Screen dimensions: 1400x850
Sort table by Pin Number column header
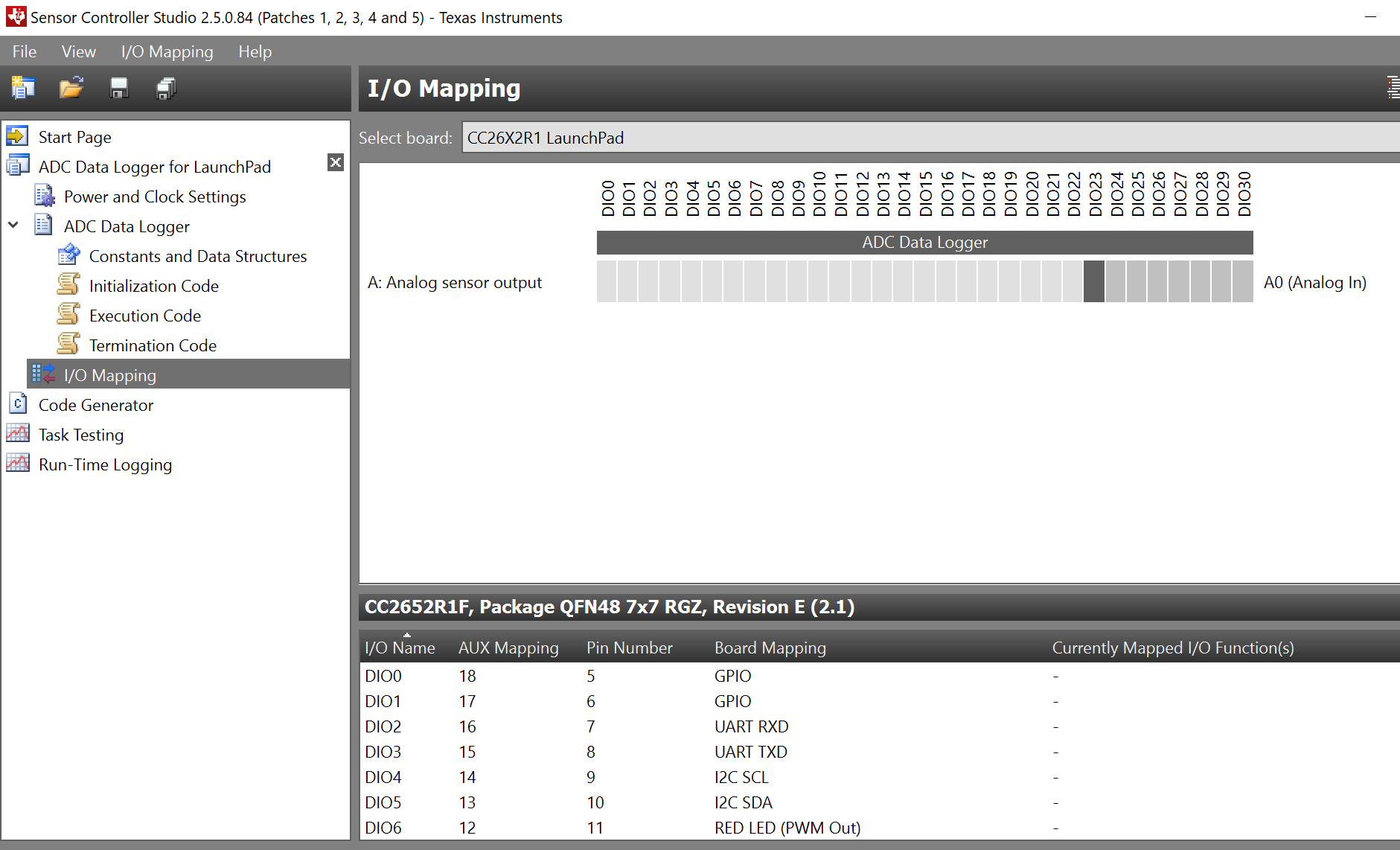[x=630, y=648]
